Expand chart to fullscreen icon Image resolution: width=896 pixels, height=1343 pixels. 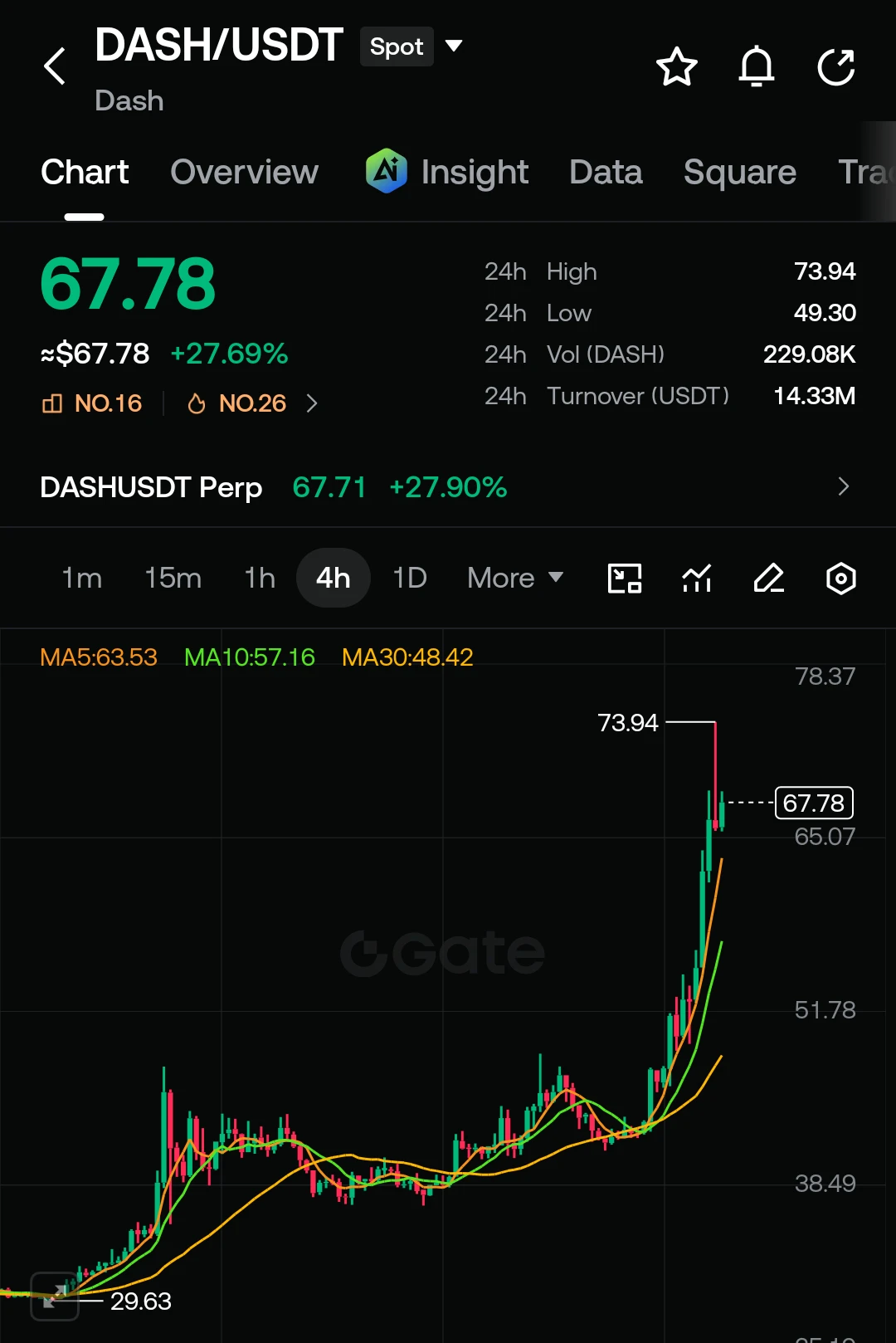(55, 1296)
